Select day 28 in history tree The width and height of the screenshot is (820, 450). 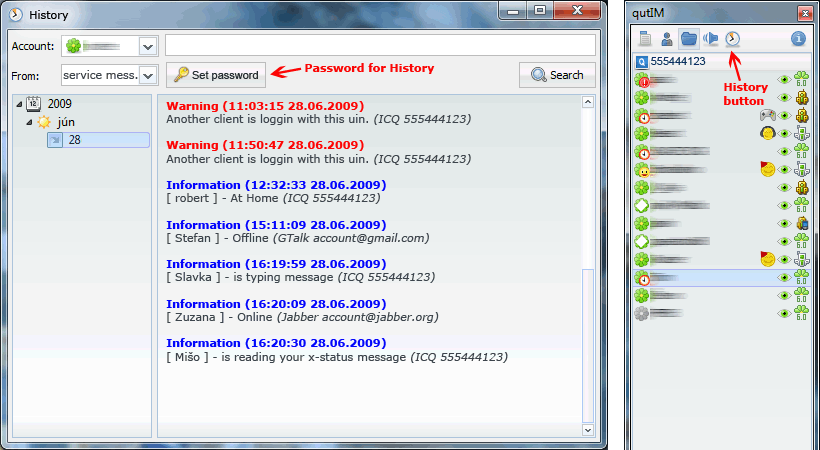[x=74, y=140]
